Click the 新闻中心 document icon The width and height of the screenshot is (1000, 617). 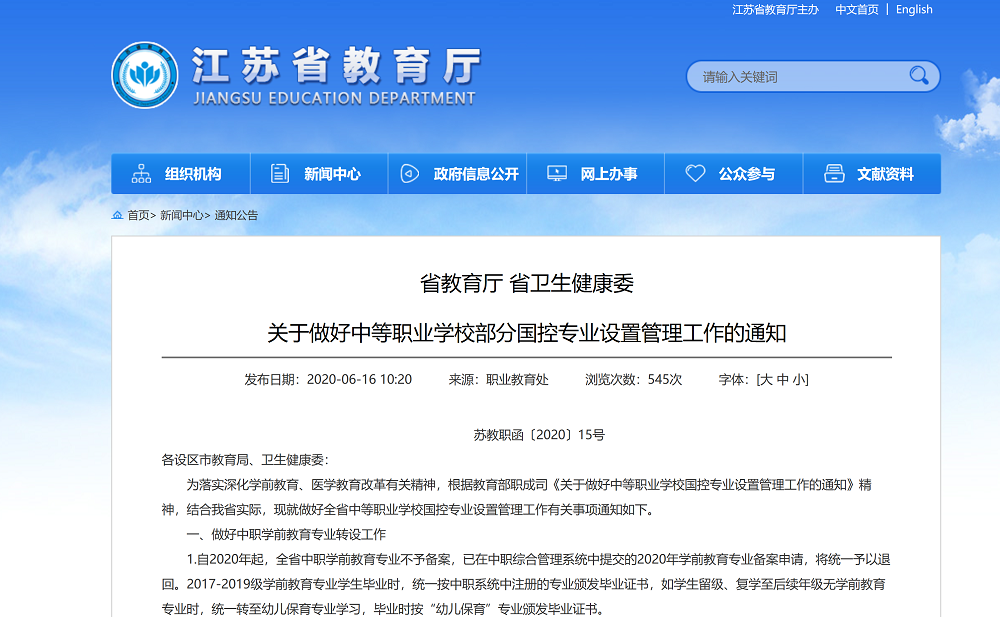(280, 174)
